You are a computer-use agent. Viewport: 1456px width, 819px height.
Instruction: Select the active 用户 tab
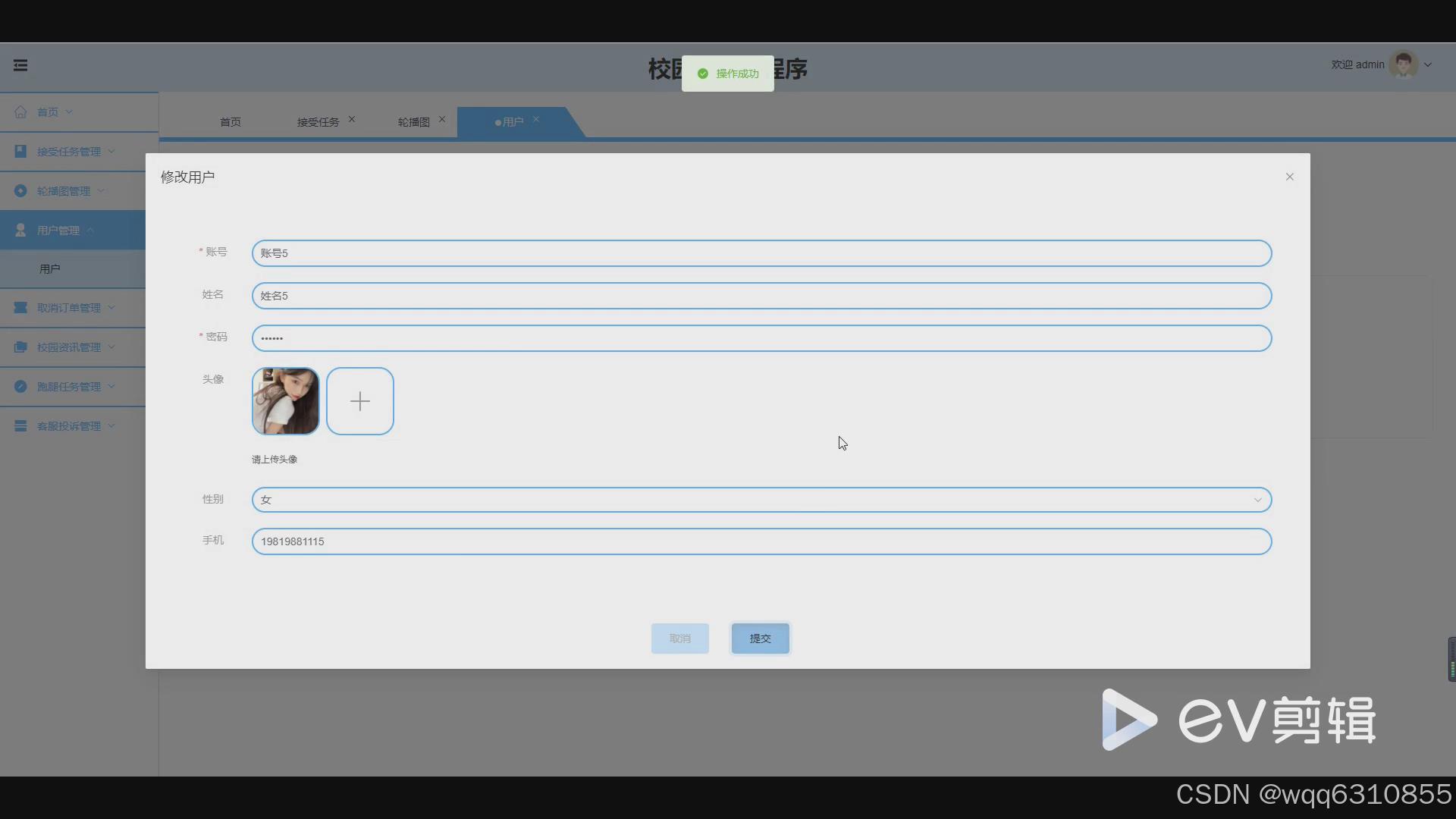point(513,122)
